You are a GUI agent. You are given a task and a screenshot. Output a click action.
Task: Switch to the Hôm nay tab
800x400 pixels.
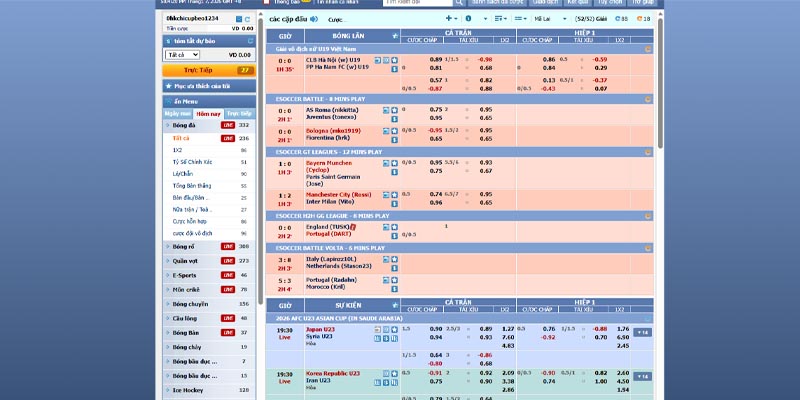(x=209, y=114)
